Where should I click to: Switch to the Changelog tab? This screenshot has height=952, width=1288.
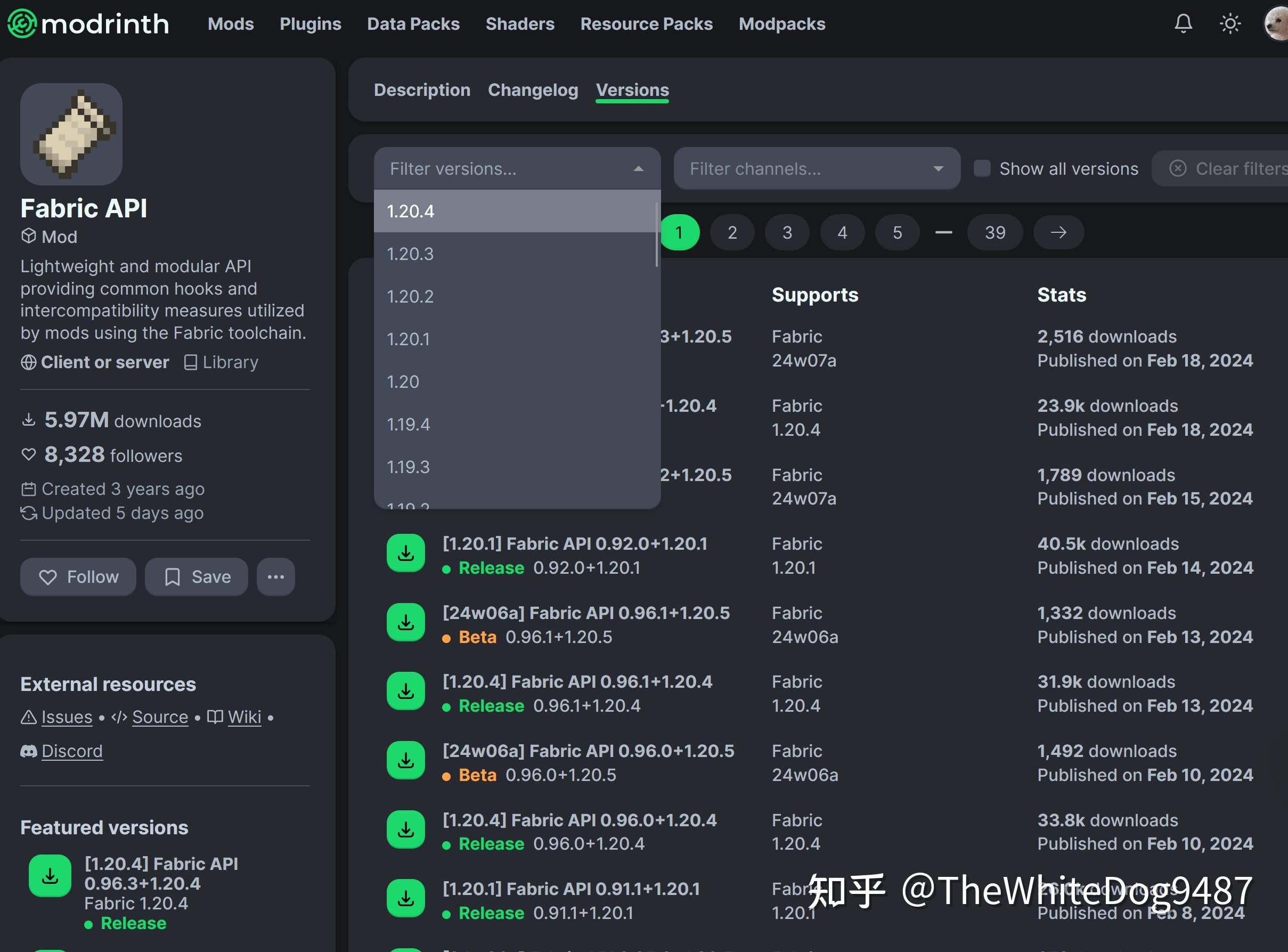click(533, 90)
